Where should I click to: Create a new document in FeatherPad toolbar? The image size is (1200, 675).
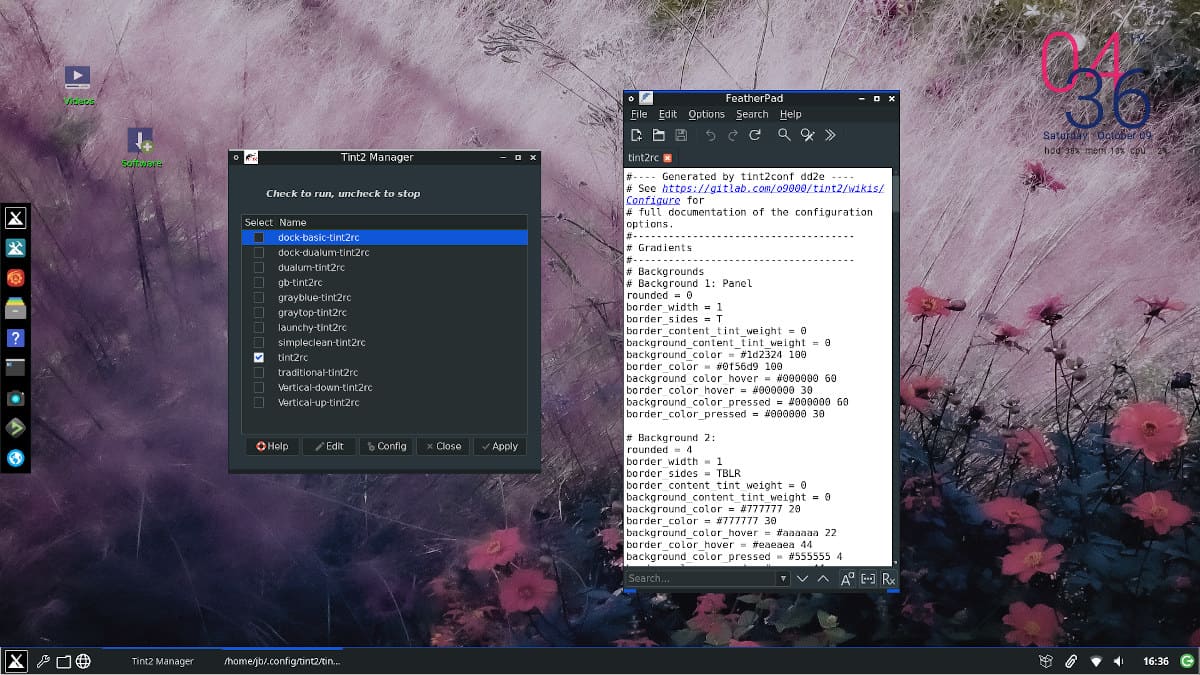pos(636,135)
